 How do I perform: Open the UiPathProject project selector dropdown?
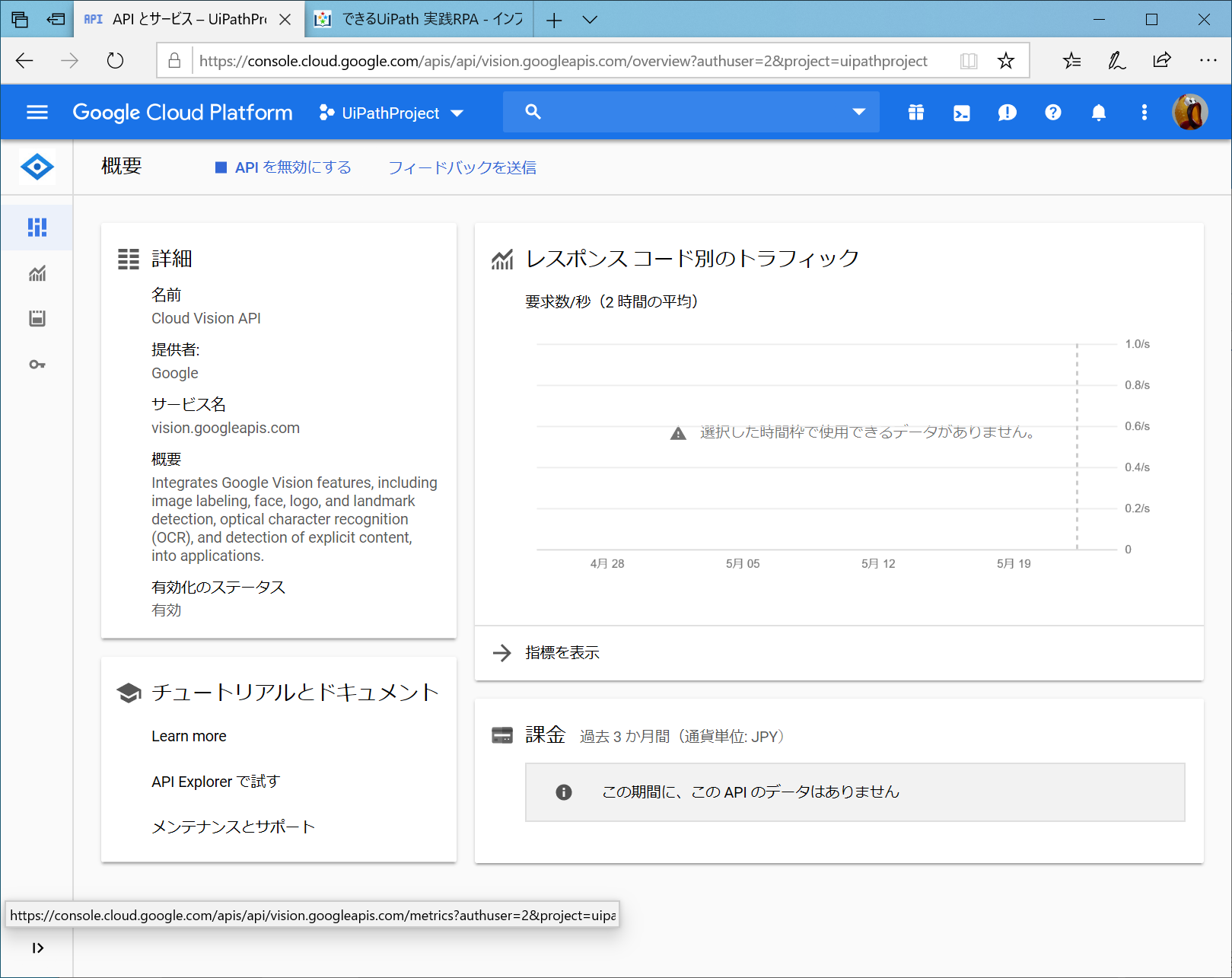click(x=391, y=112)
